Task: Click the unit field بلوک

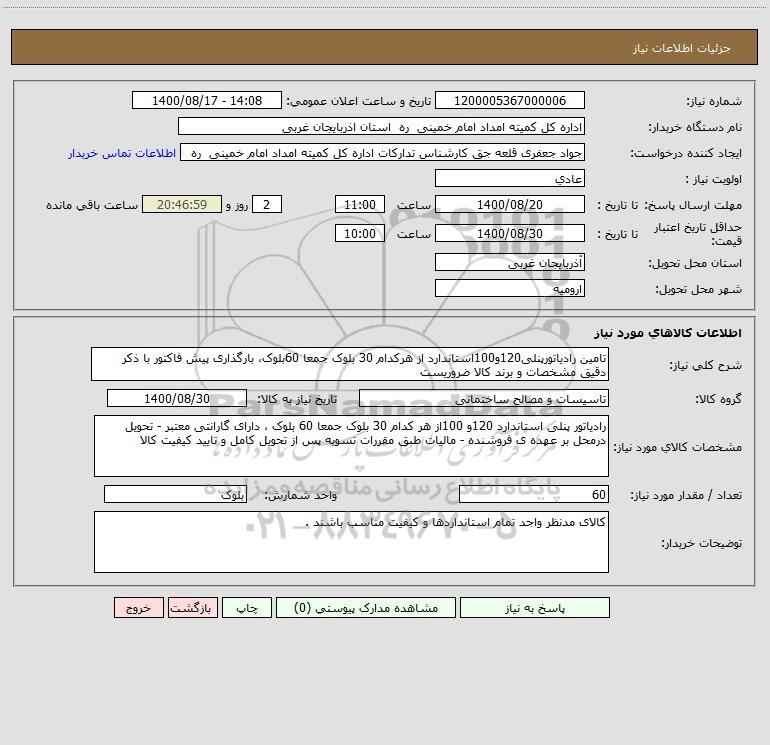Action: [175, 495]
